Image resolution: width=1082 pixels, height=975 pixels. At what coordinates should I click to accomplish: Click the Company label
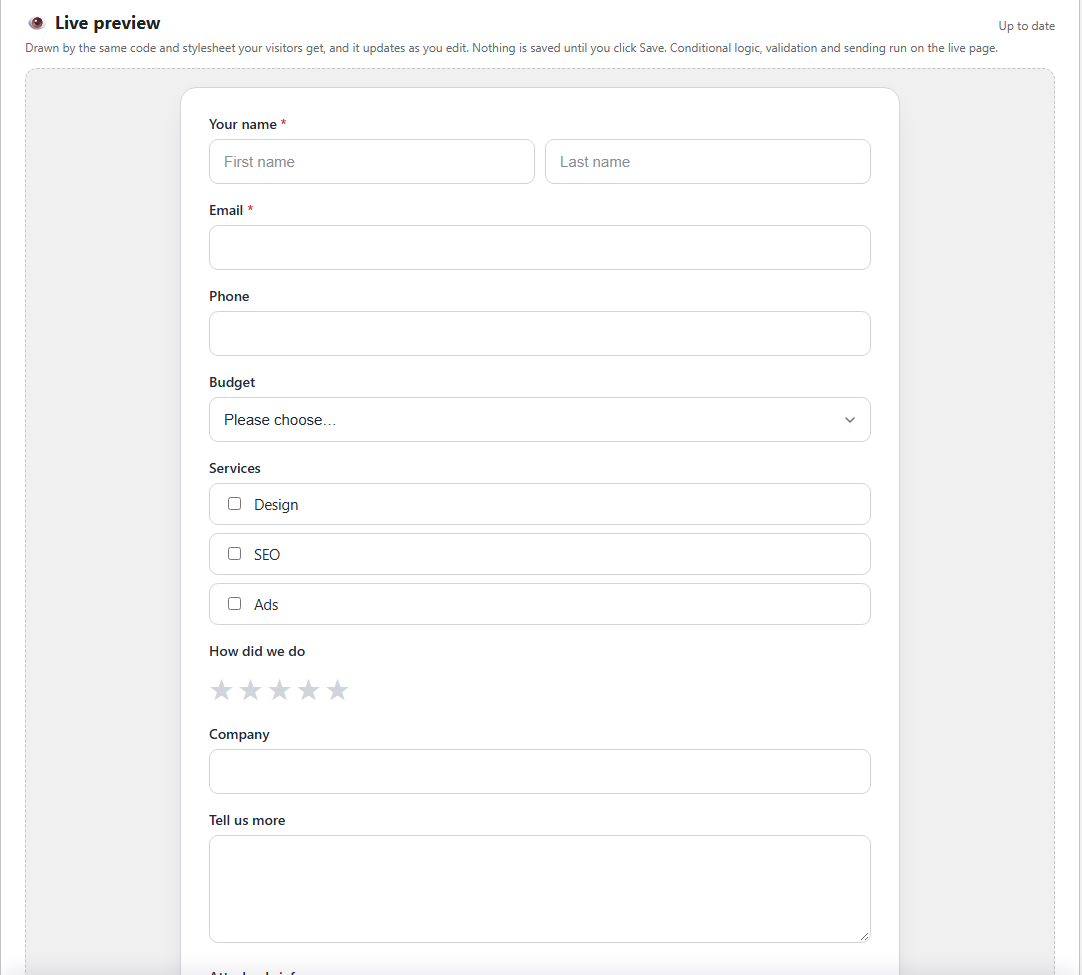239,734
